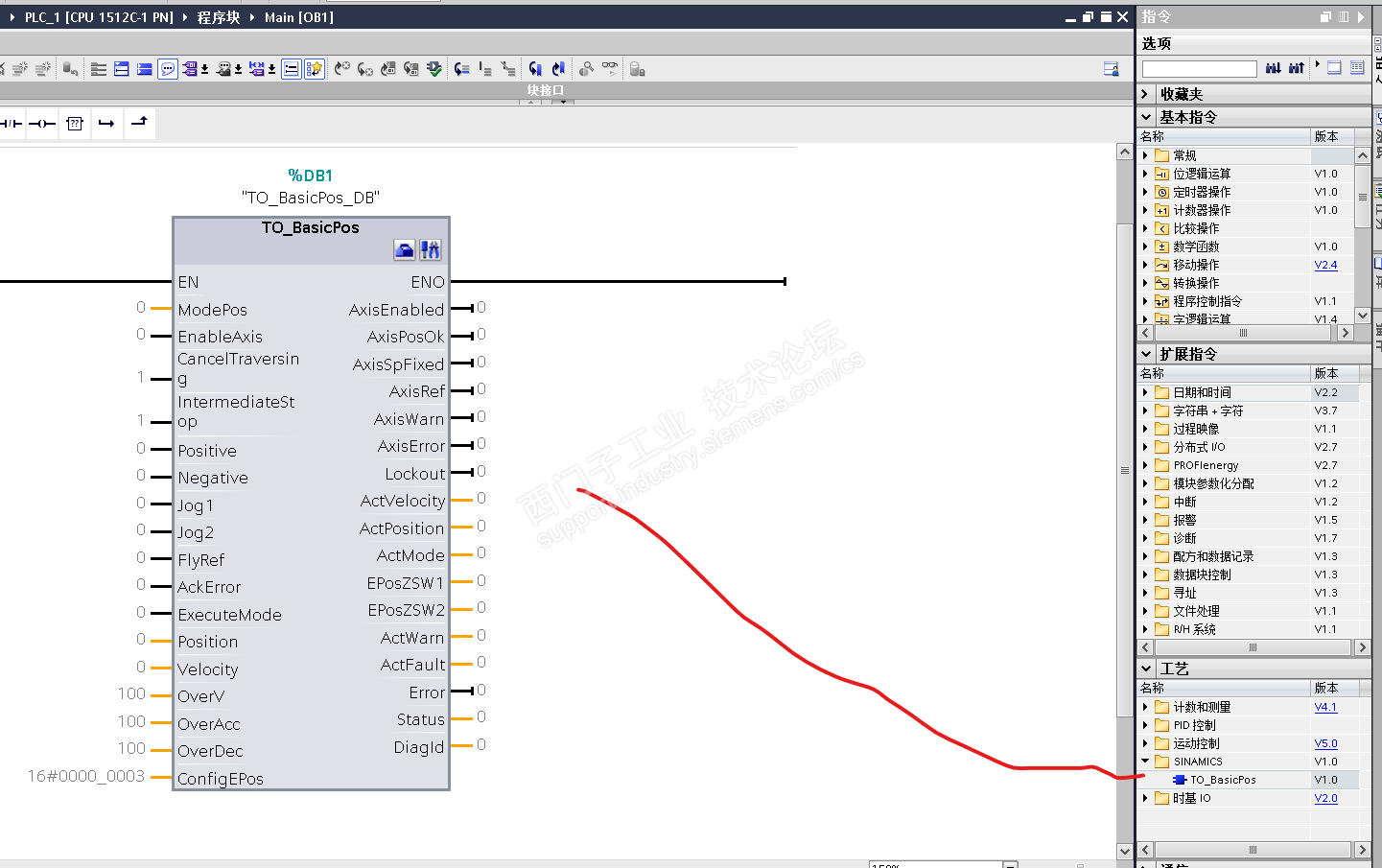Screen dimensions: 1382x868
Task: Click the first blue curved-arrow toolbar icon
Action: click(535, 69)
